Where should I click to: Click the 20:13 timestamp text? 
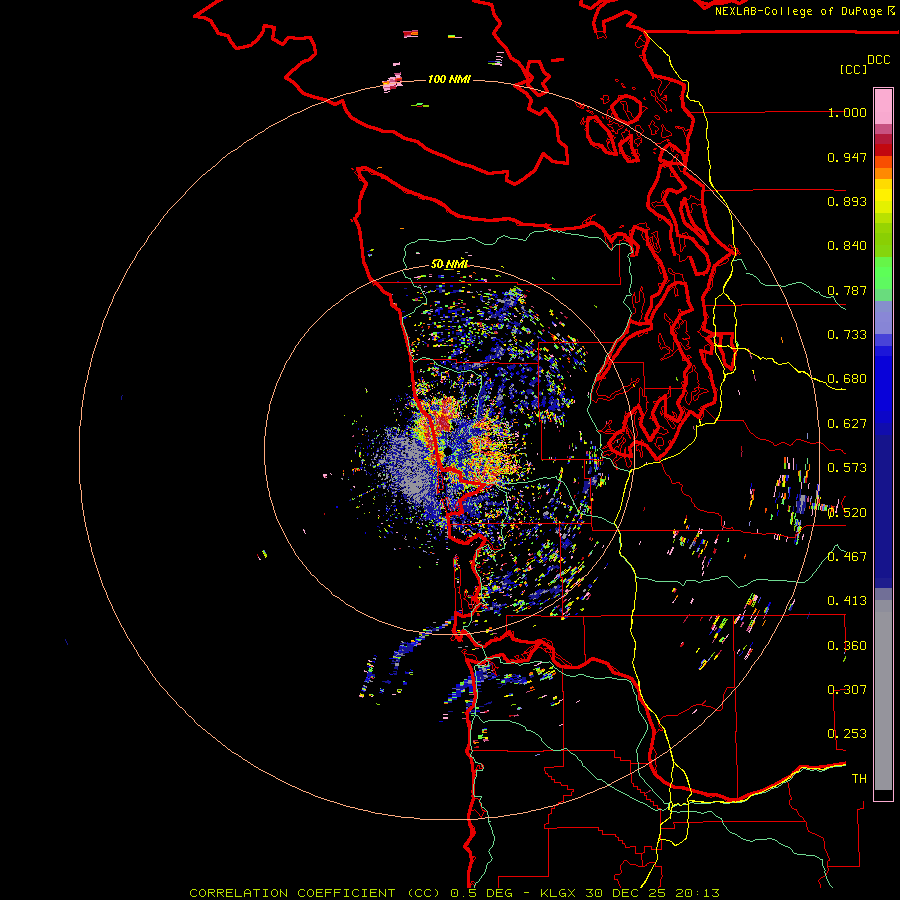(x=697, y=893)
